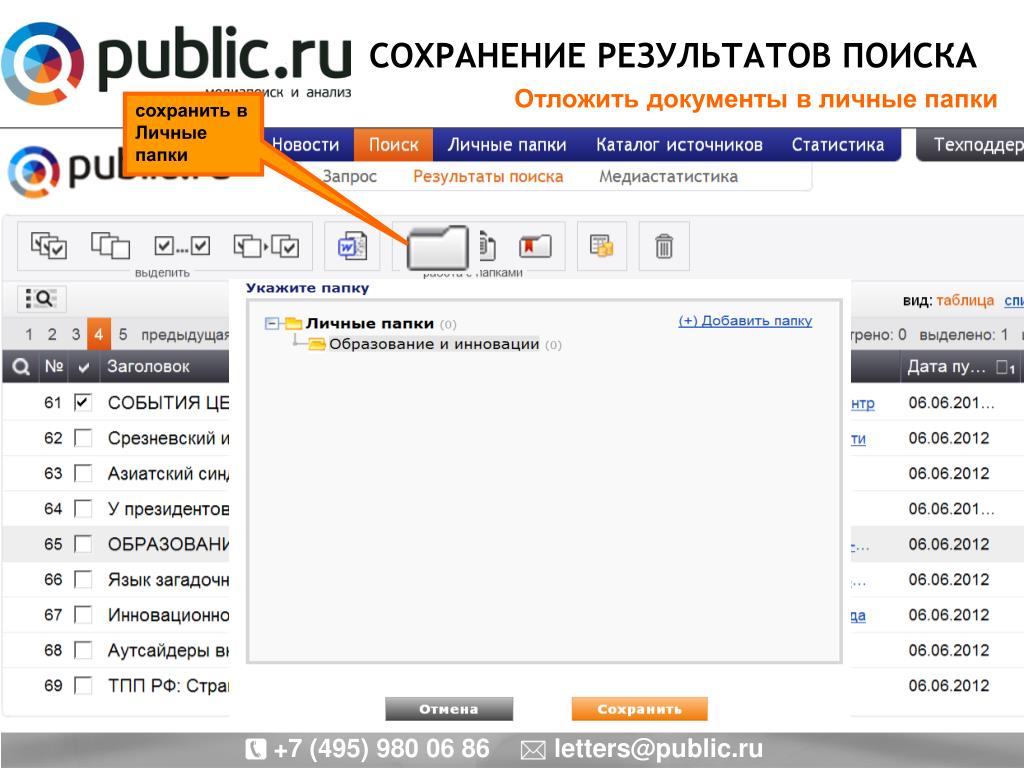Open the 'Инновационно…' document title
Screen dimensions: 1024x768
click(168, 615)
